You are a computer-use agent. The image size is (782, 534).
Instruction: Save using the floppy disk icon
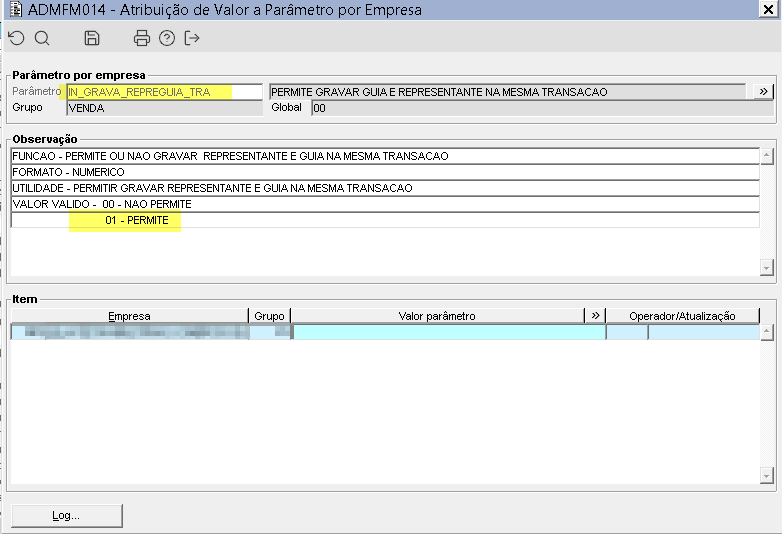pos(92,38)
